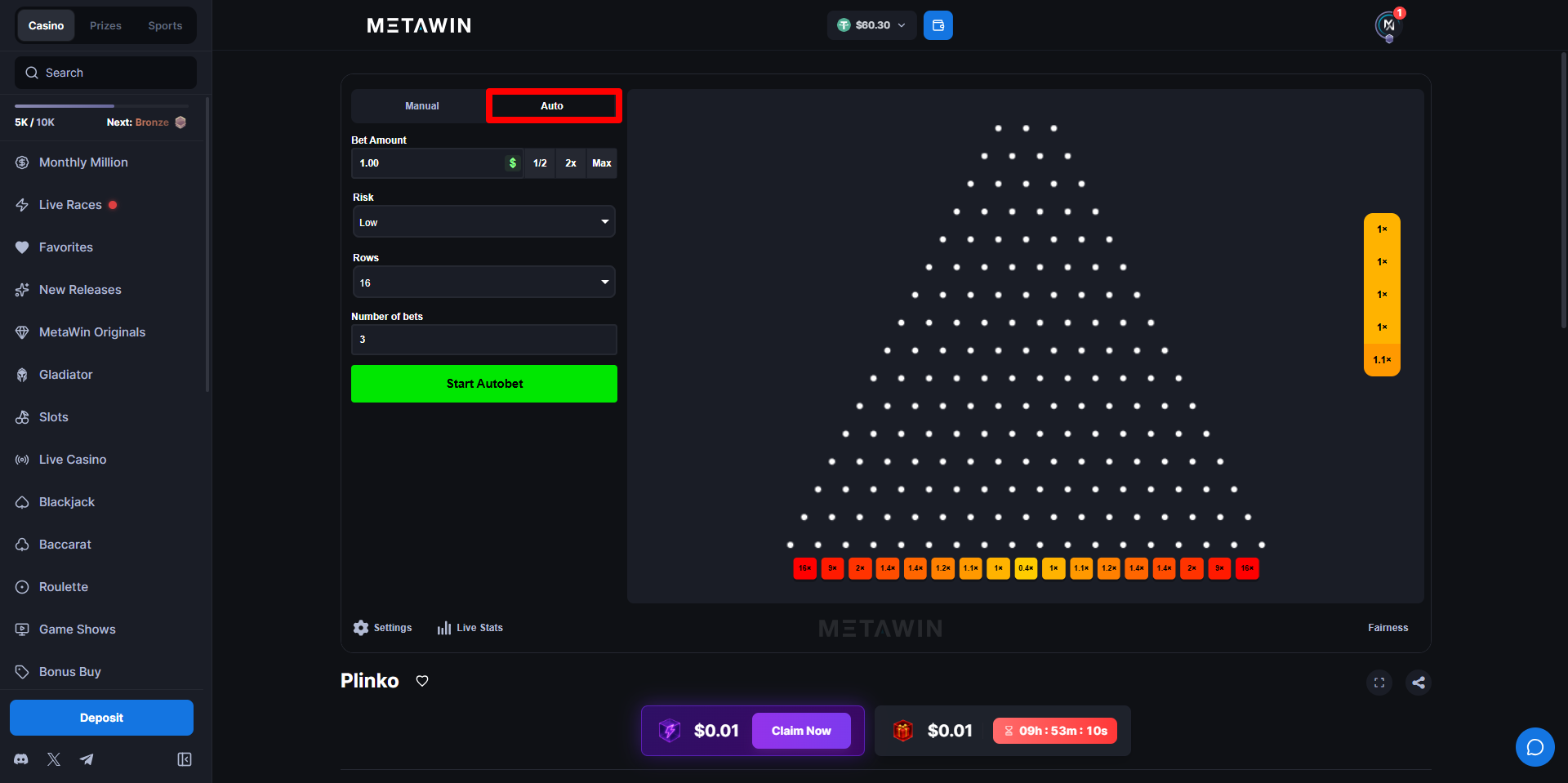The width and height of the screenshot is (1568, 783).
Task: Open the $60.30 balance dropdown
Action: click(872, 25)
